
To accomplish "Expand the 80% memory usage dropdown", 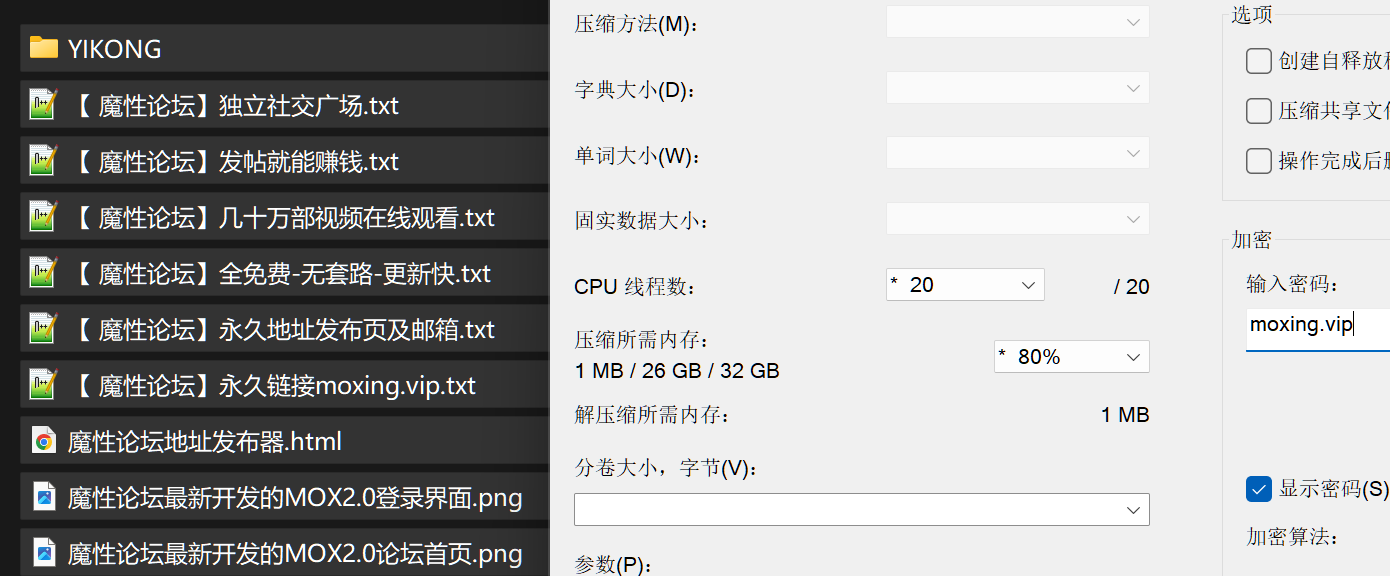I will 1072,357.
